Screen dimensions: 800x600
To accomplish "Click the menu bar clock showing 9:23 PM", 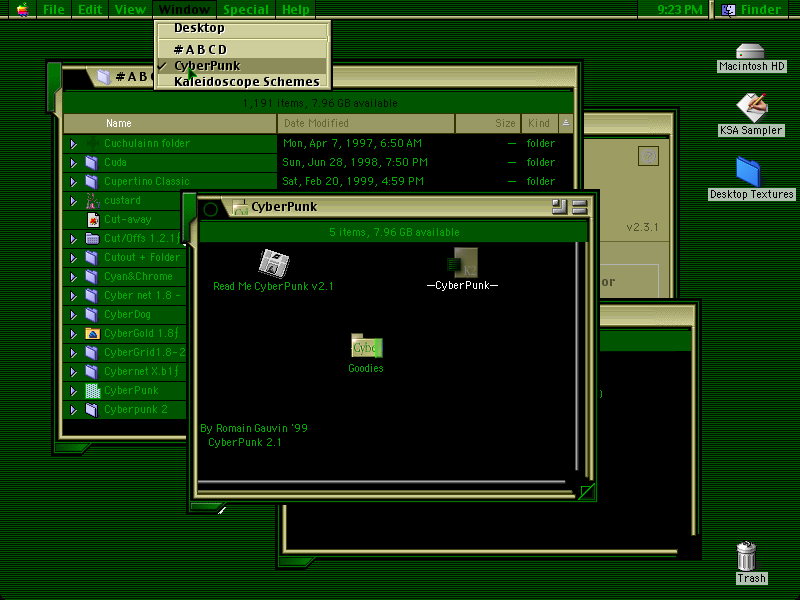I will click(x=680, y=9).
